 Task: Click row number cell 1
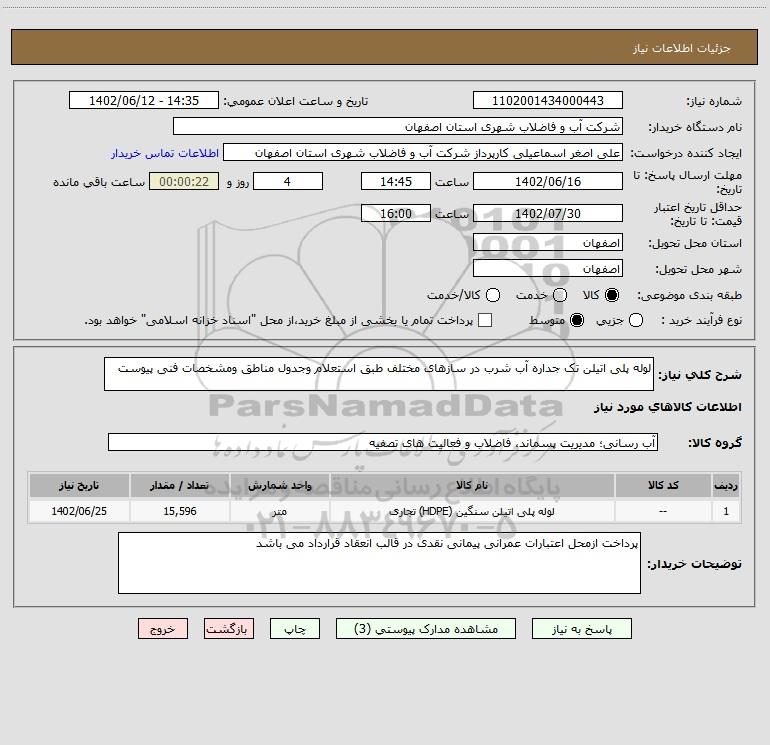[x=726, y=511]
